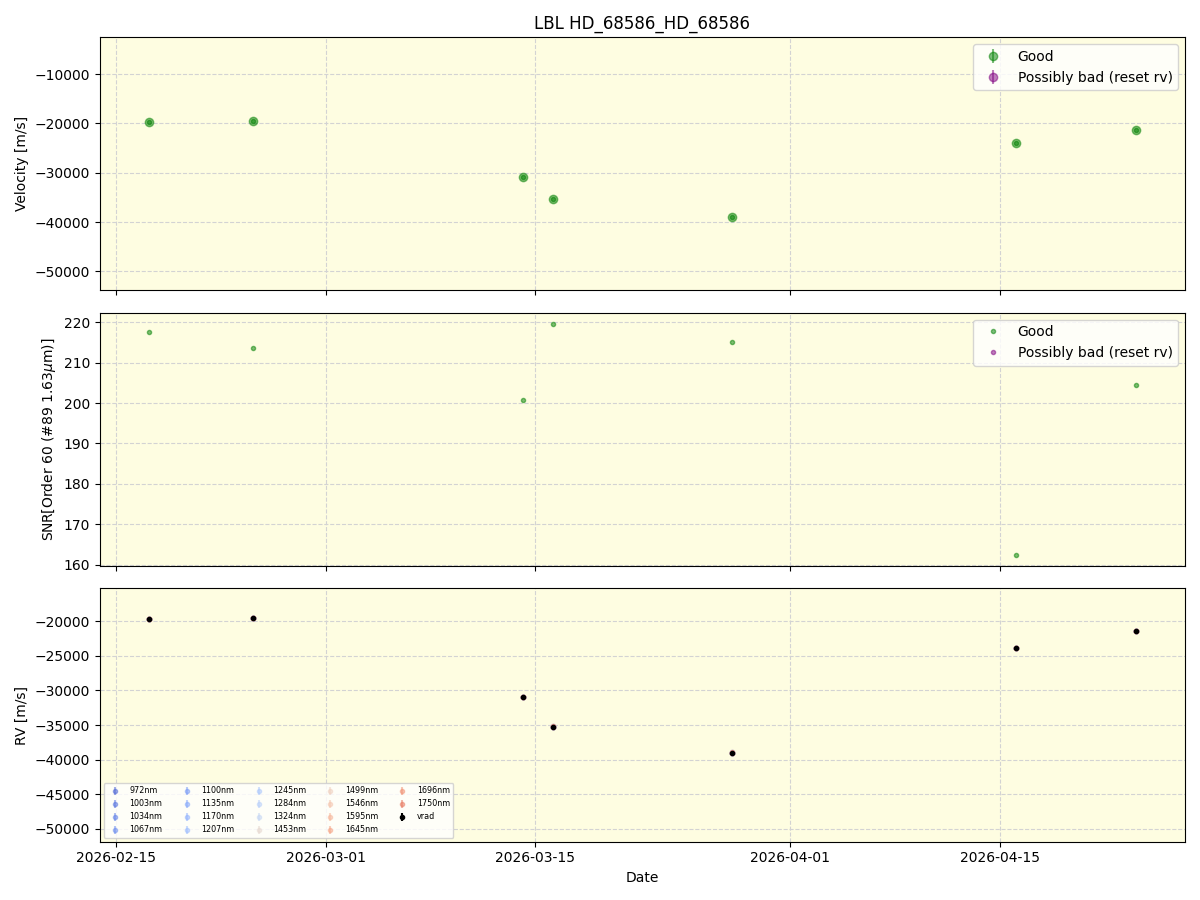Click the 972nm legend marker
The image size is (1200, 900).
115,791
